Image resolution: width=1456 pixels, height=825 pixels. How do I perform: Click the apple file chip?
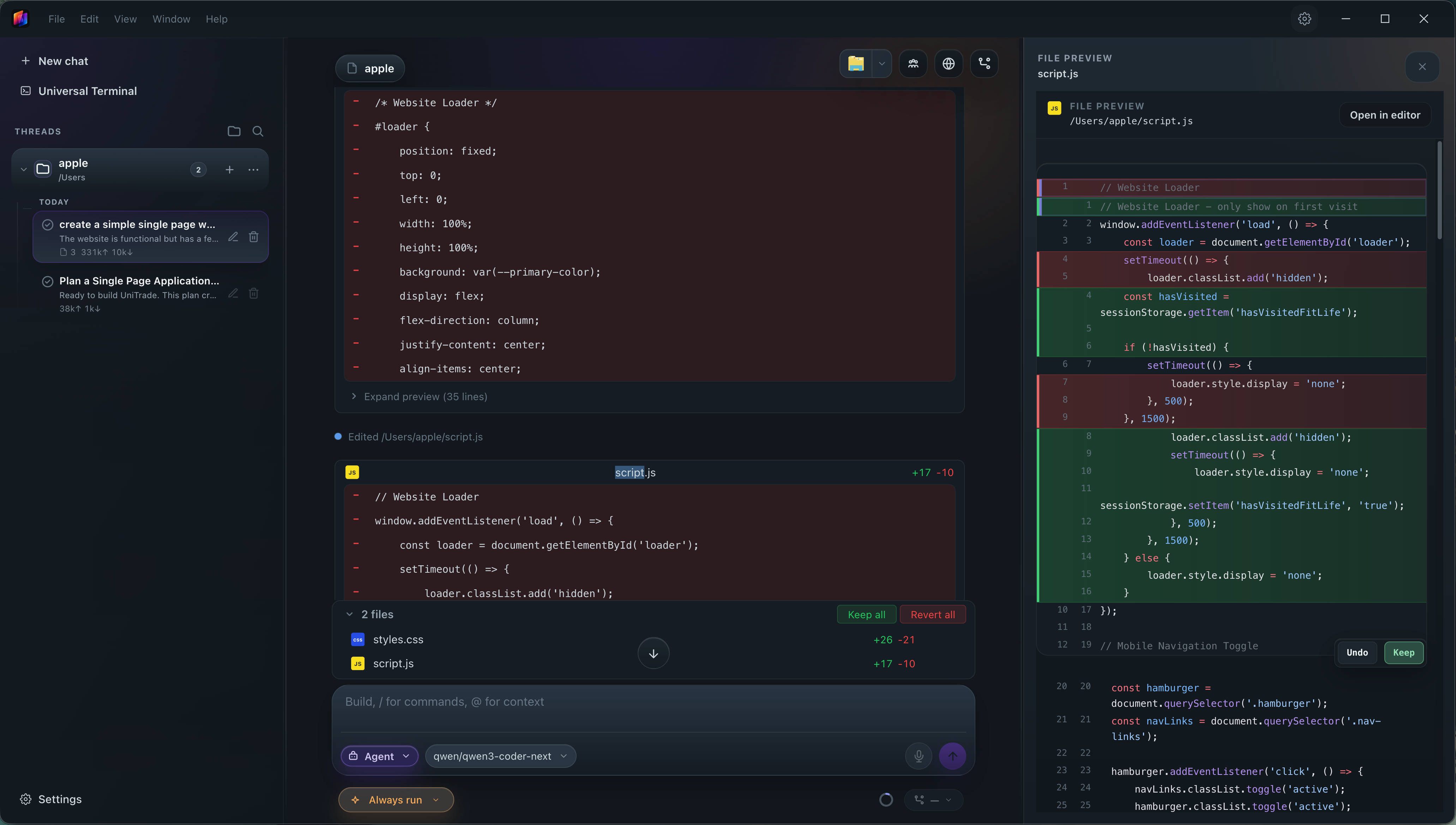pos(370,68)
